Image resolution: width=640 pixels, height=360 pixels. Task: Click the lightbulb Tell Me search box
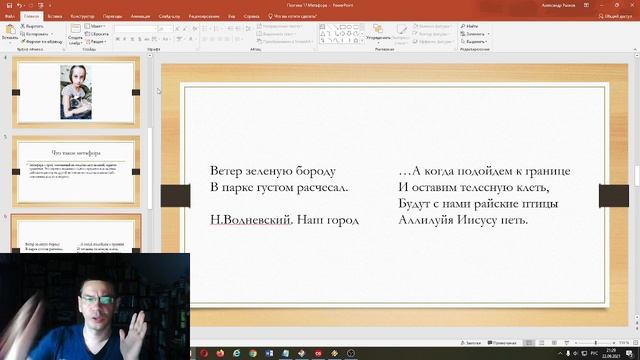292,16
